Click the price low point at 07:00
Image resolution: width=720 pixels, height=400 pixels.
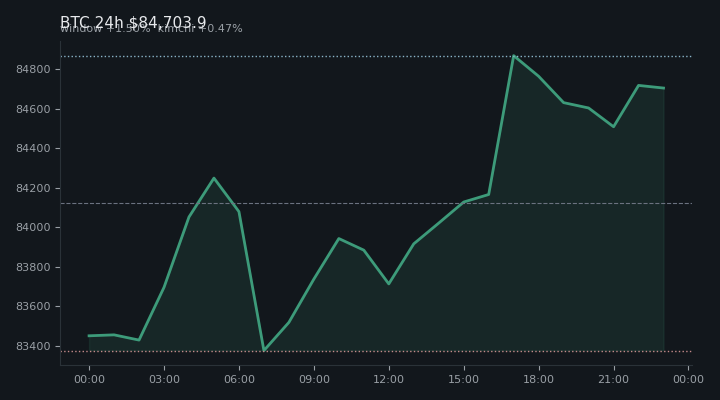[264, 350]
